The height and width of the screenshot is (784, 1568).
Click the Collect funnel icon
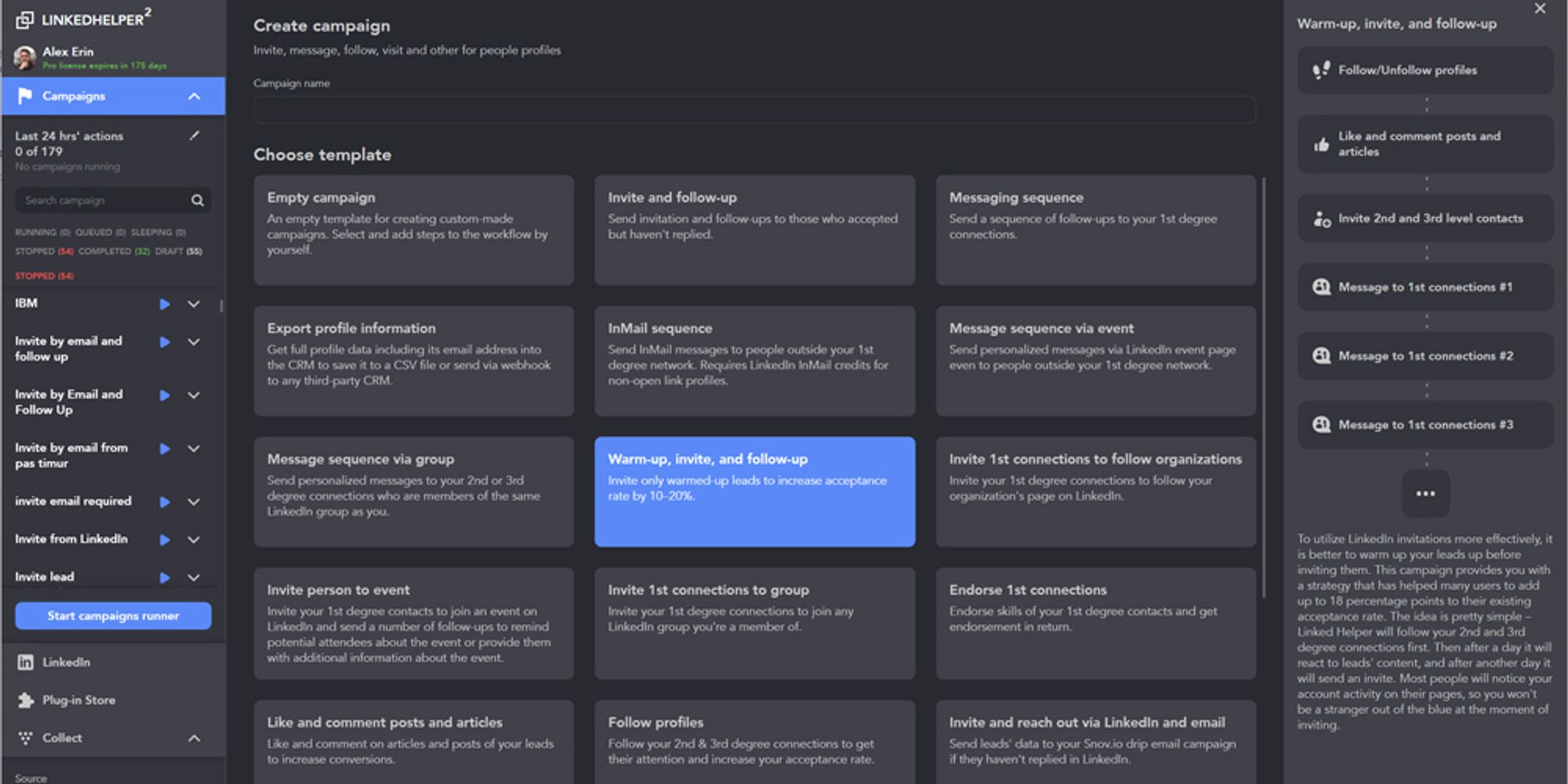tap(25, 738)
